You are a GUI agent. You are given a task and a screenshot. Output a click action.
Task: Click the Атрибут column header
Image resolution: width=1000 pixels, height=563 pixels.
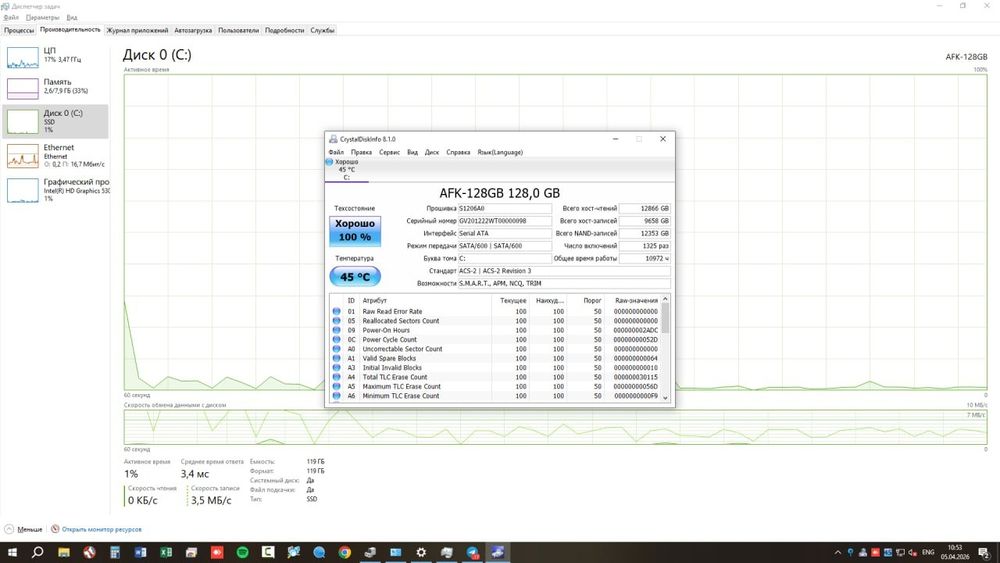pyautogui.click(x=425, y=300)
